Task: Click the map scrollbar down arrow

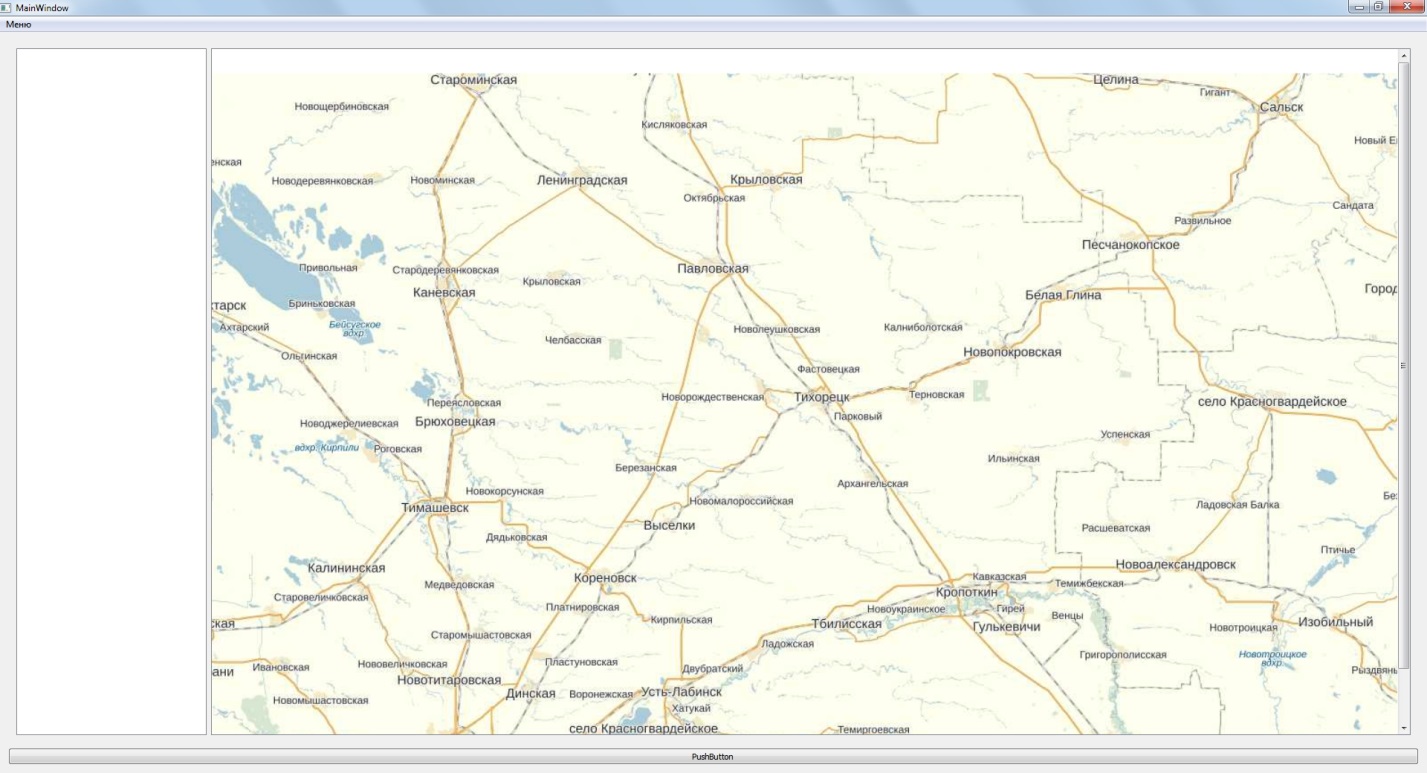Action: pyautogui.click(x=1404, y=728)
